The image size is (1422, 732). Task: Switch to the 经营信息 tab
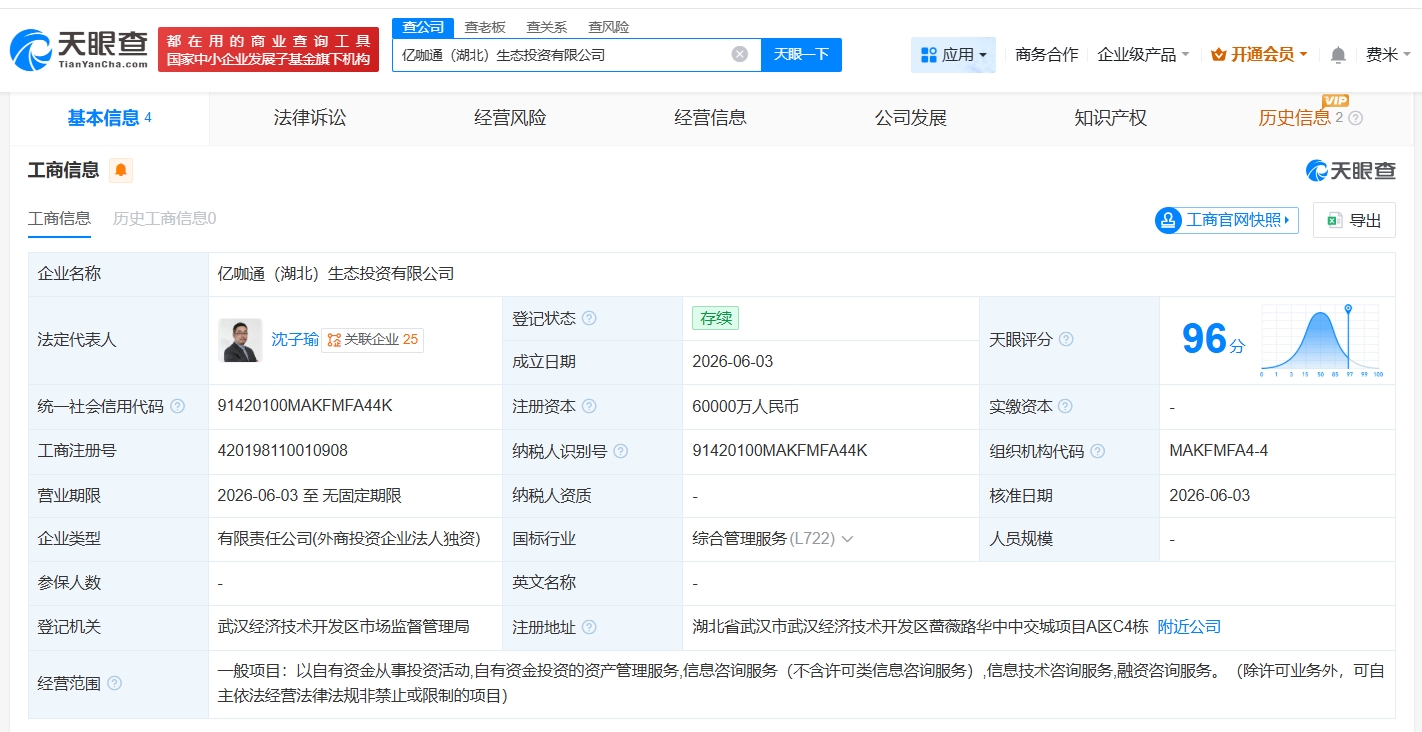710,118
